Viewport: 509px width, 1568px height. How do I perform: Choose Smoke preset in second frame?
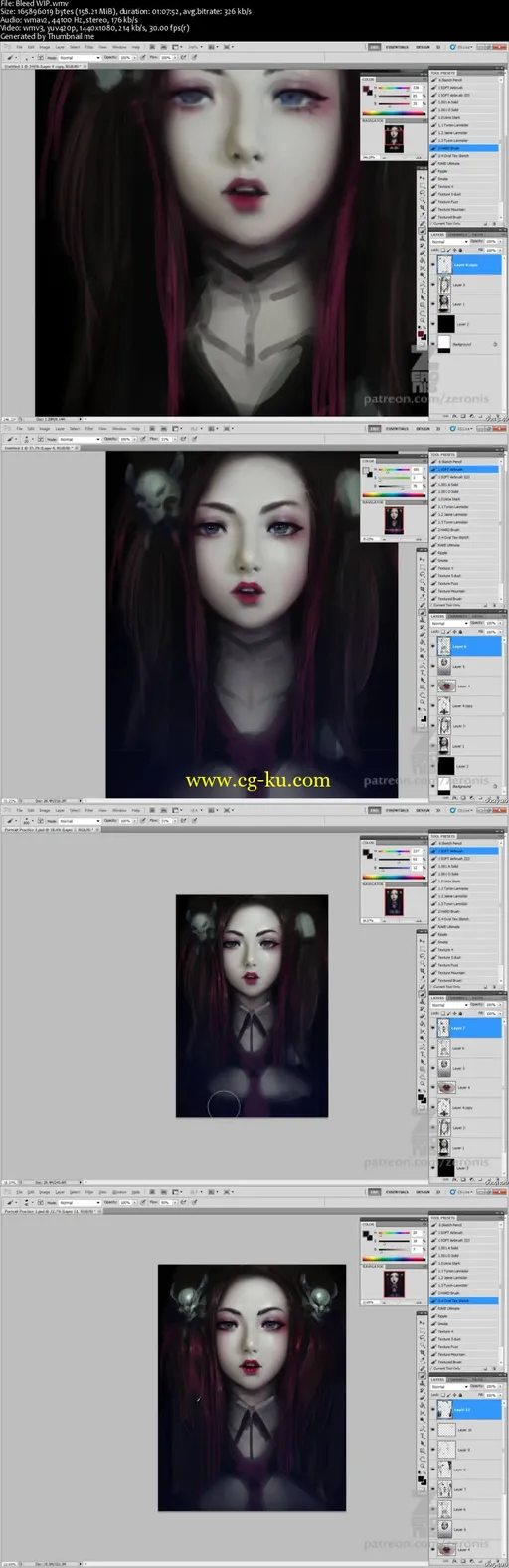[x=464, y=560]
